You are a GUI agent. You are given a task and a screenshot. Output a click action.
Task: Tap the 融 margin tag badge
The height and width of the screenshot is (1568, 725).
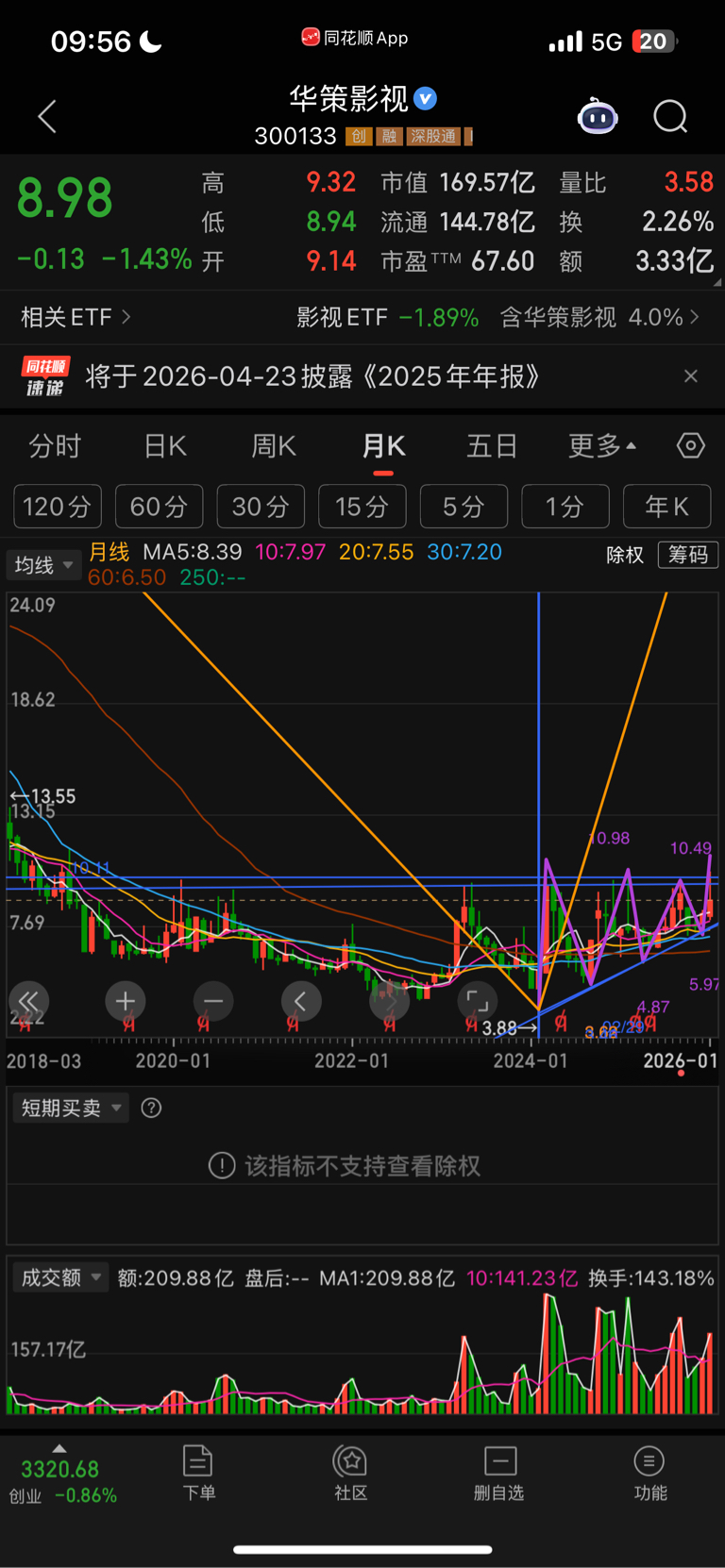[x=389, y=137]
